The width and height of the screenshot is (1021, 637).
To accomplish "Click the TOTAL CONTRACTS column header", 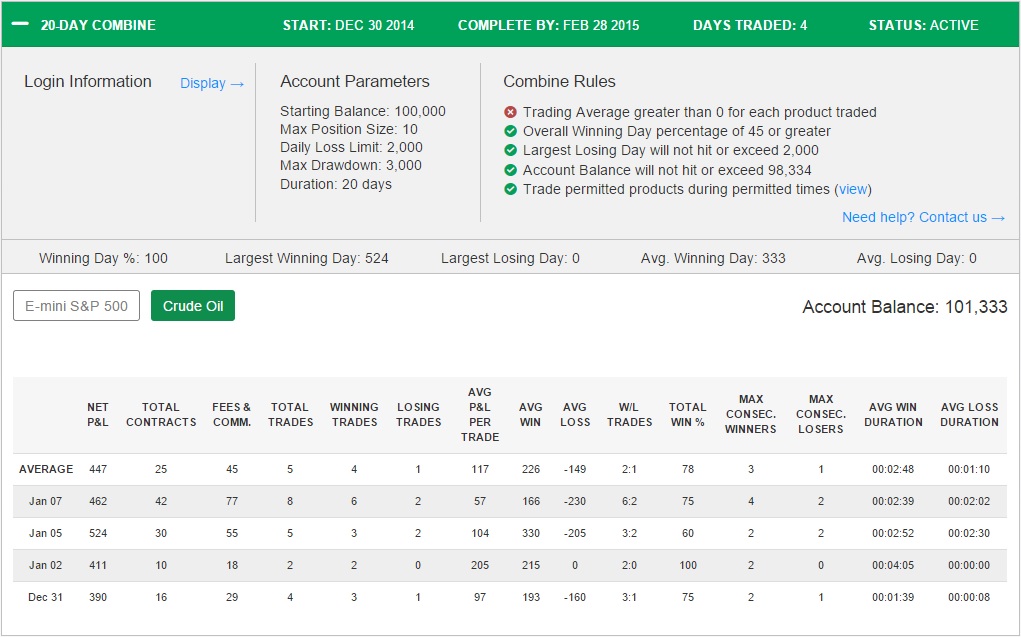I will 161,414.
